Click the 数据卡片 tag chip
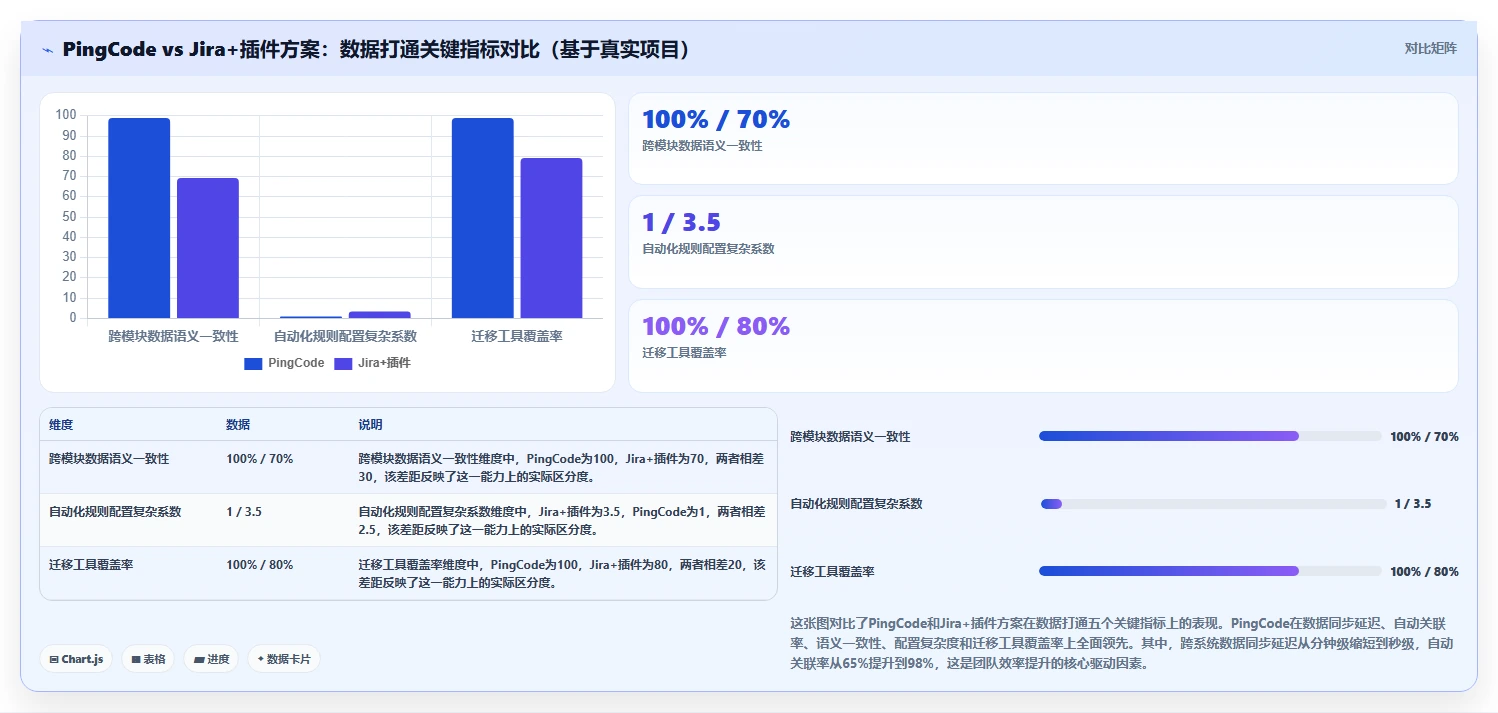The width and height of the screenshot is (1498, 713). pyautogui.click(x=284, y=659)
